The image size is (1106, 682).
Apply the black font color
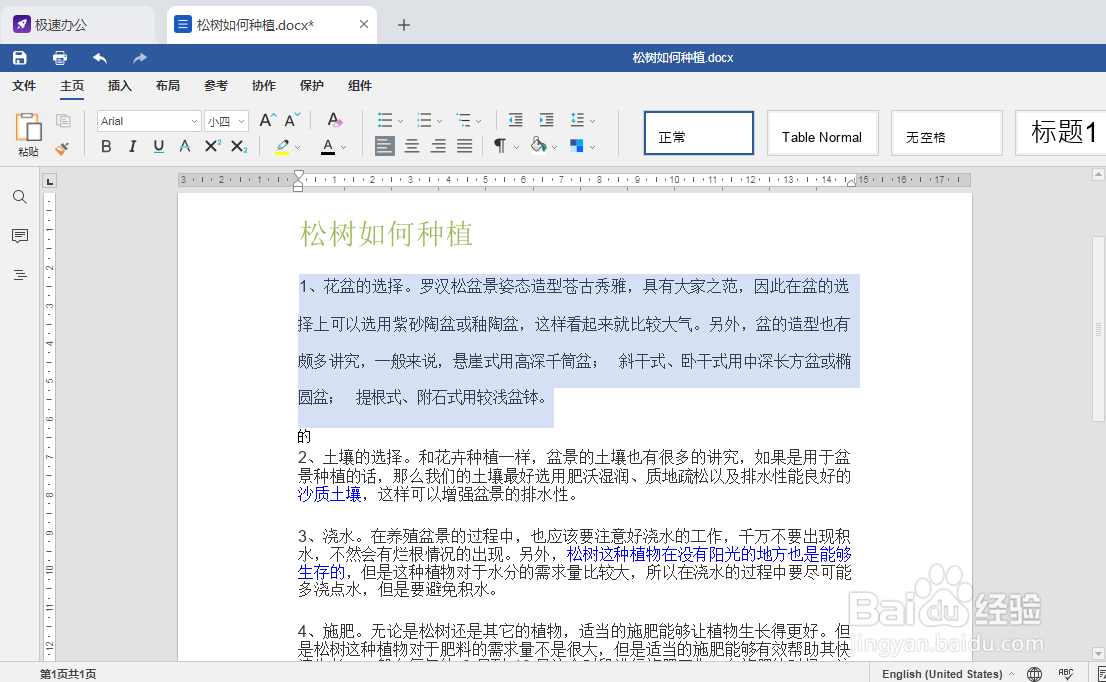tap(328, 147)
